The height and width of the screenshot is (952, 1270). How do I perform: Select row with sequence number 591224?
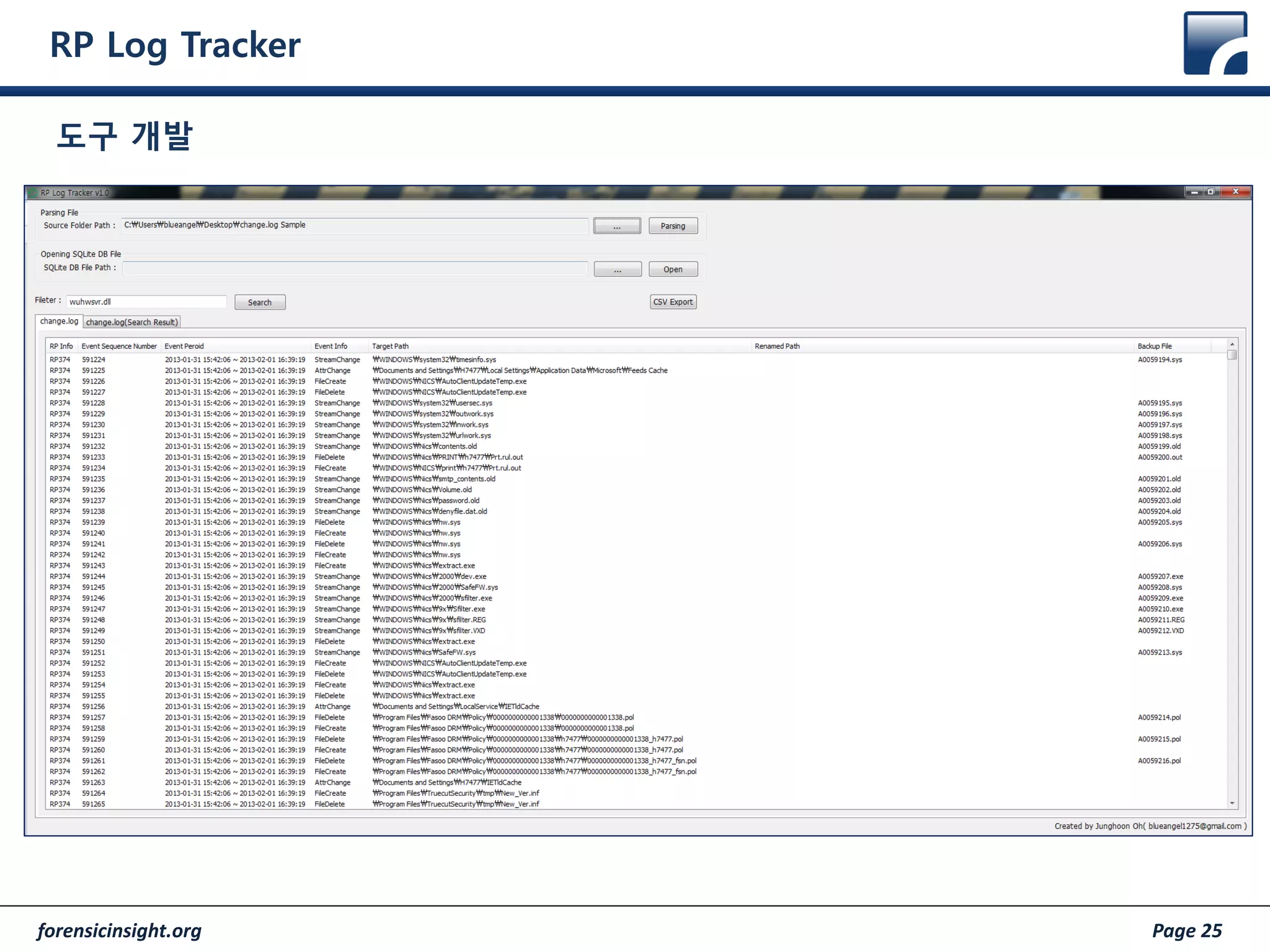(636, 359)
